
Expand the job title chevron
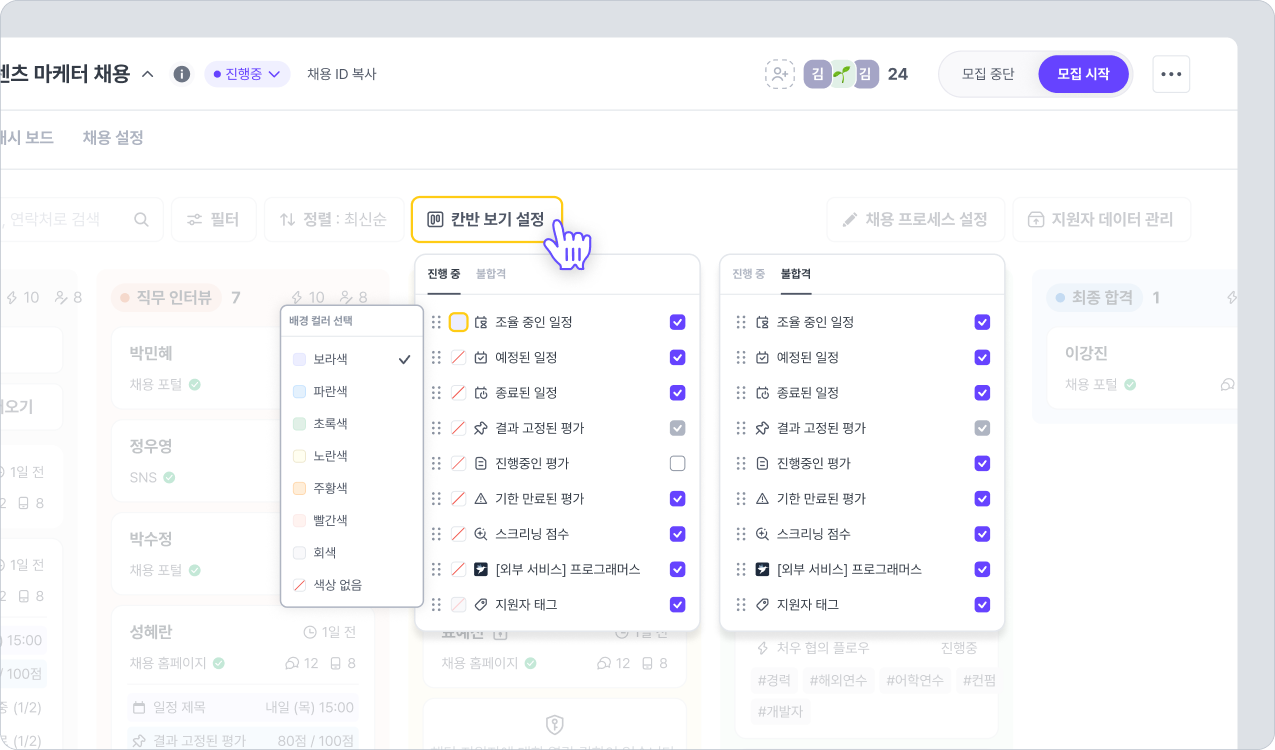click(147, 74)
